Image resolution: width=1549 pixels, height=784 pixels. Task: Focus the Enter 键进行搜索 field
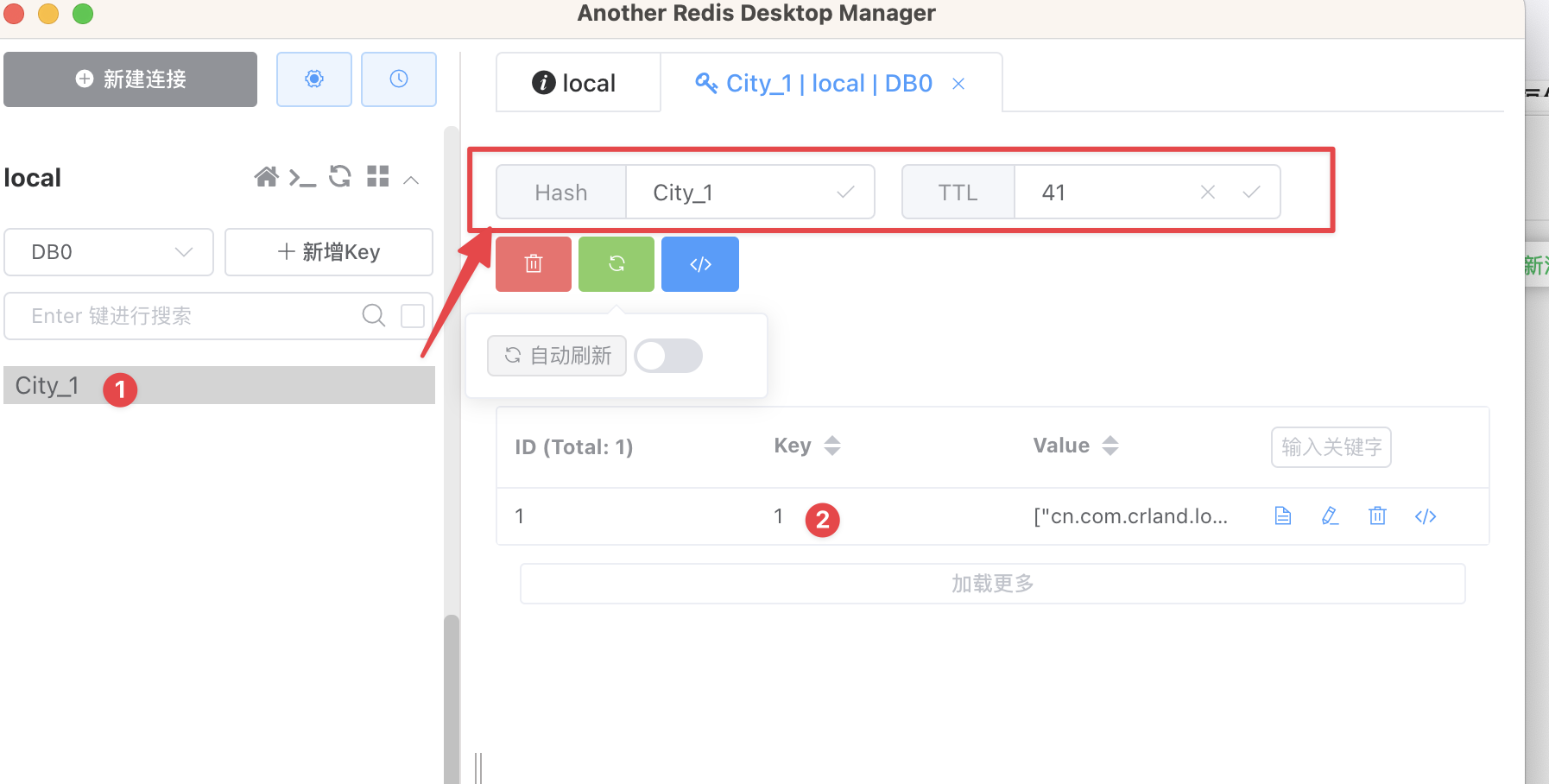click(181, 316)
